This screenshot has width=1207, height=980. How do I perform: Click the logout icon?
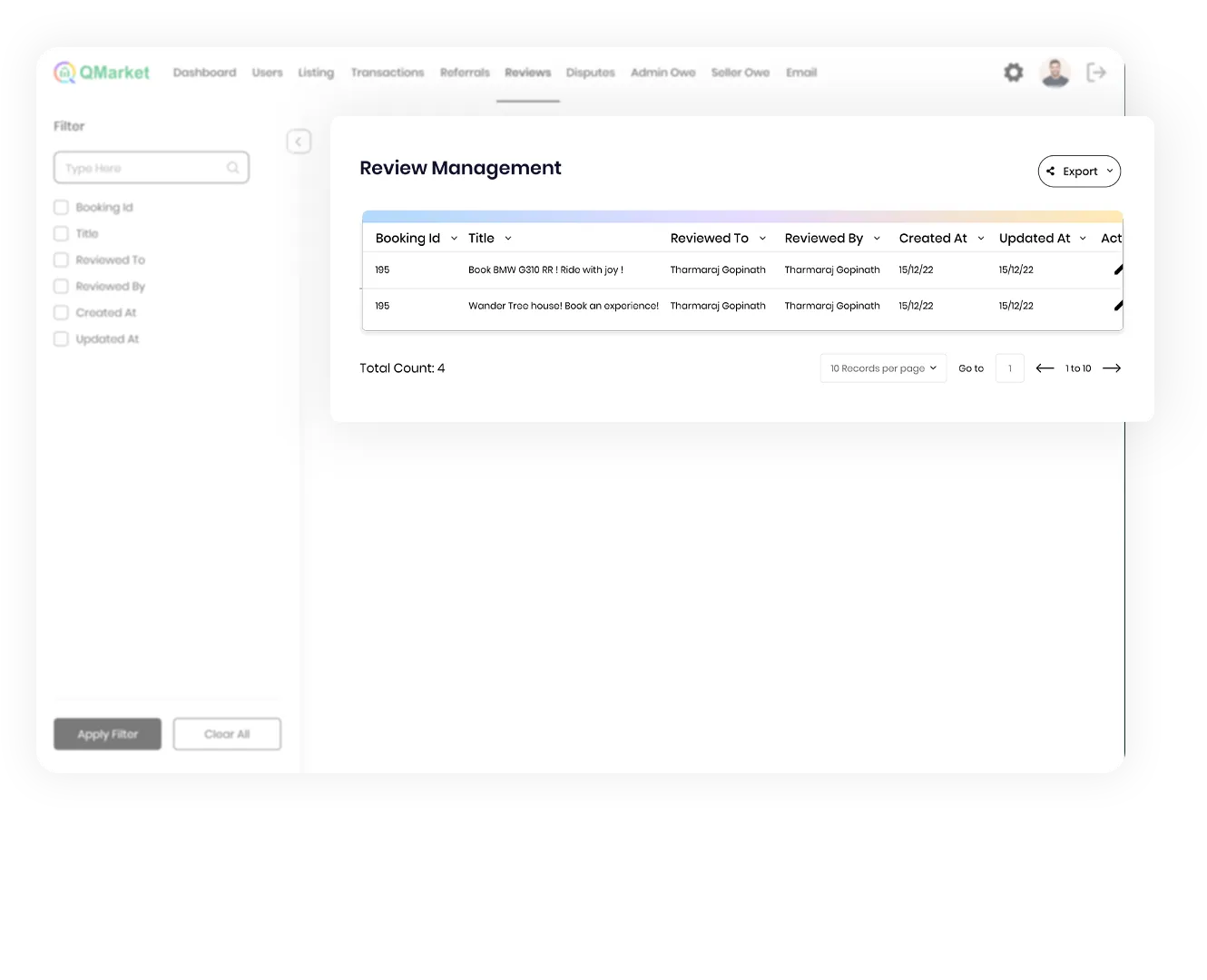tap(1096, 73)
